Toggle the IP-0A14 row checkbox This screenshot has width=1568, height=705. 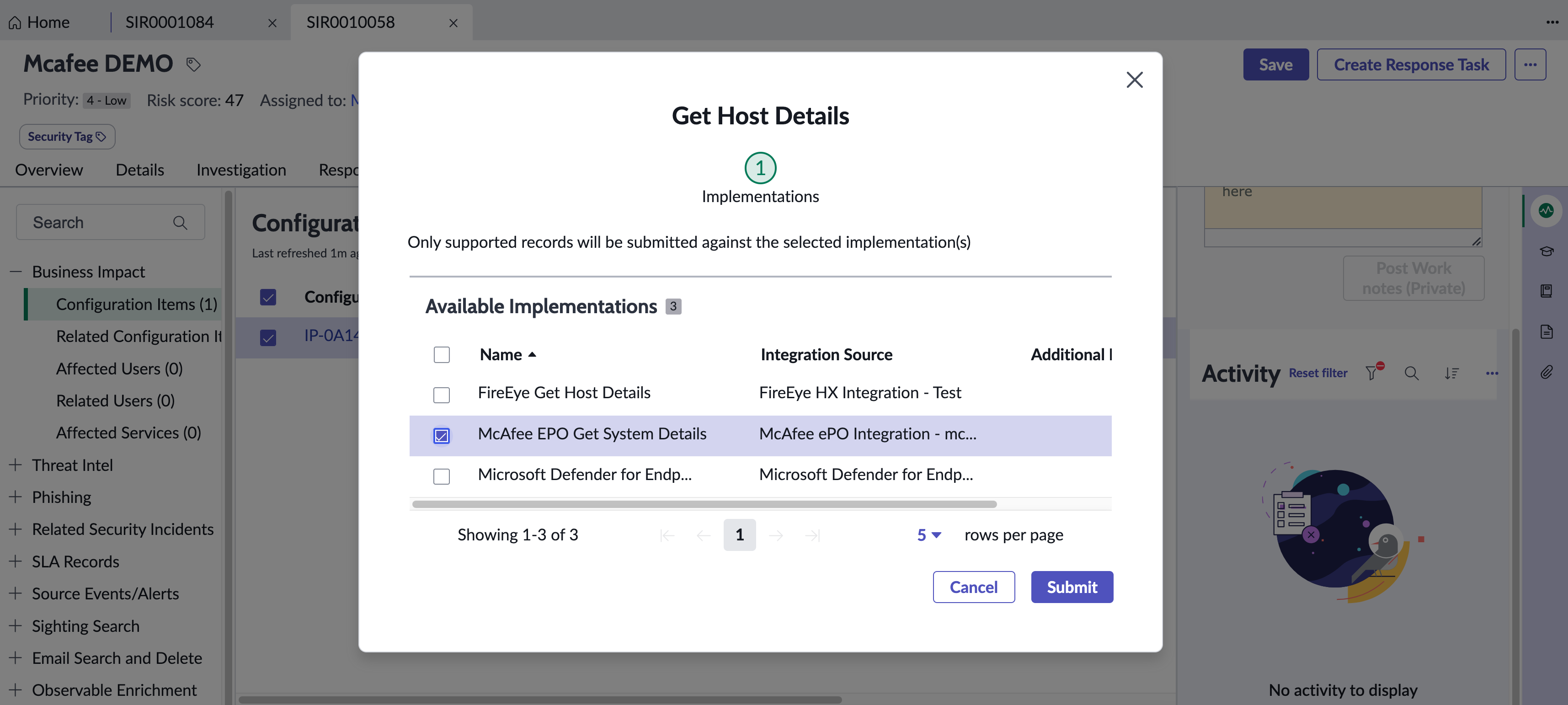point(268,337)
